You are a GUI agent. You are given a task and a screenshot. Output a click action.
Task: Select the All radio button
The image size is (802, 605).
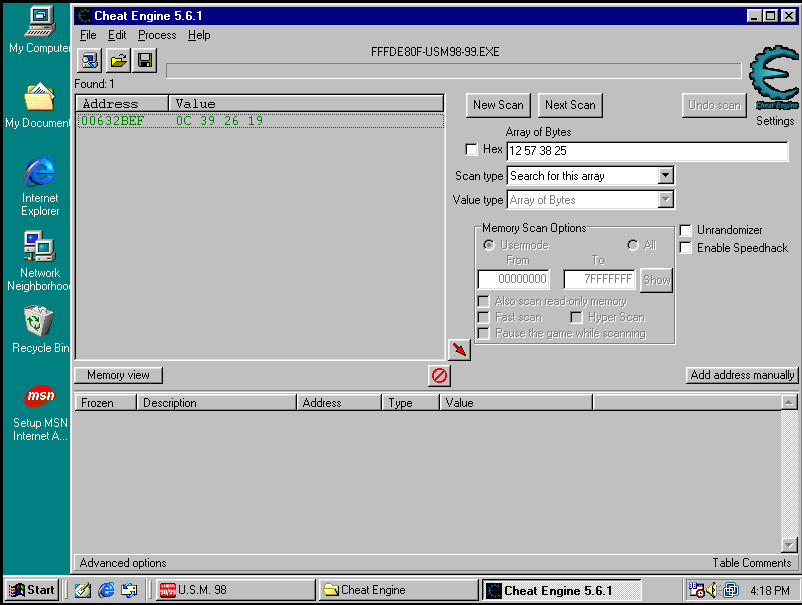[633, 245]
